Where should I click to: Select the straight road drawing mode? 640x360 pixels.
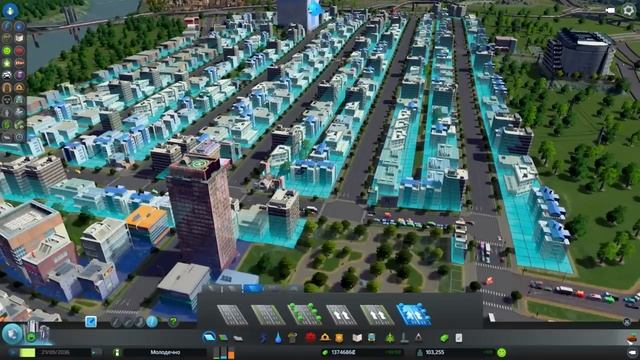pos(116,322)
